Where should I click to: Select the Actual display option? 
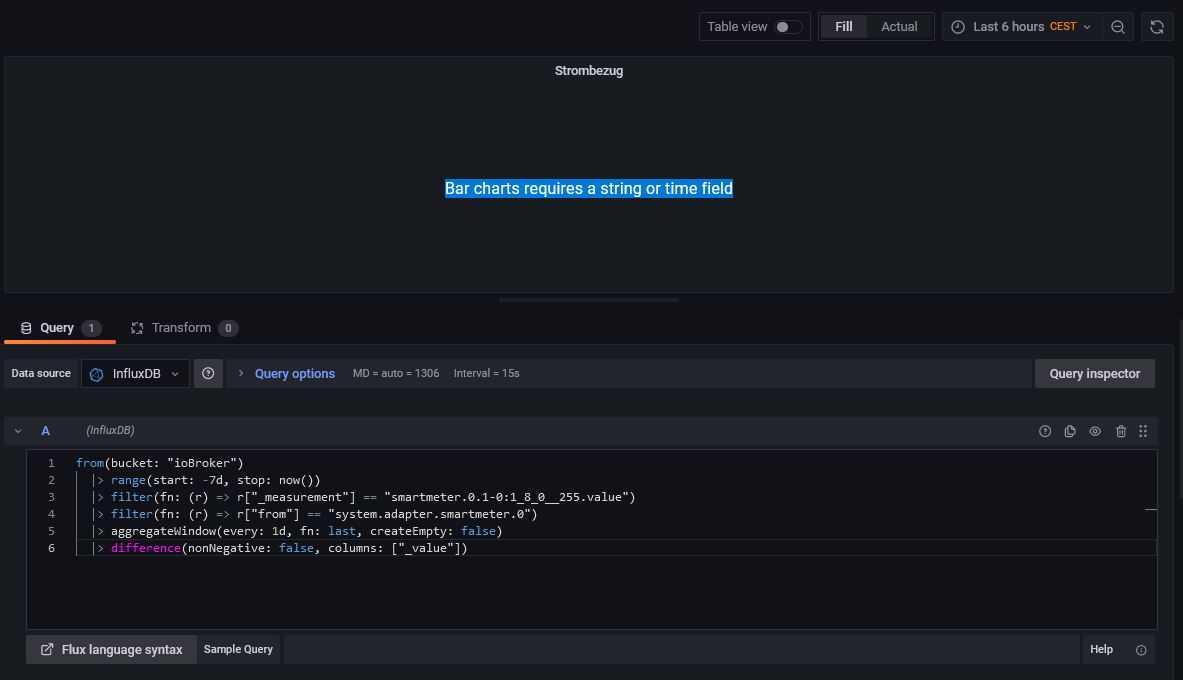tap(899, 27)
